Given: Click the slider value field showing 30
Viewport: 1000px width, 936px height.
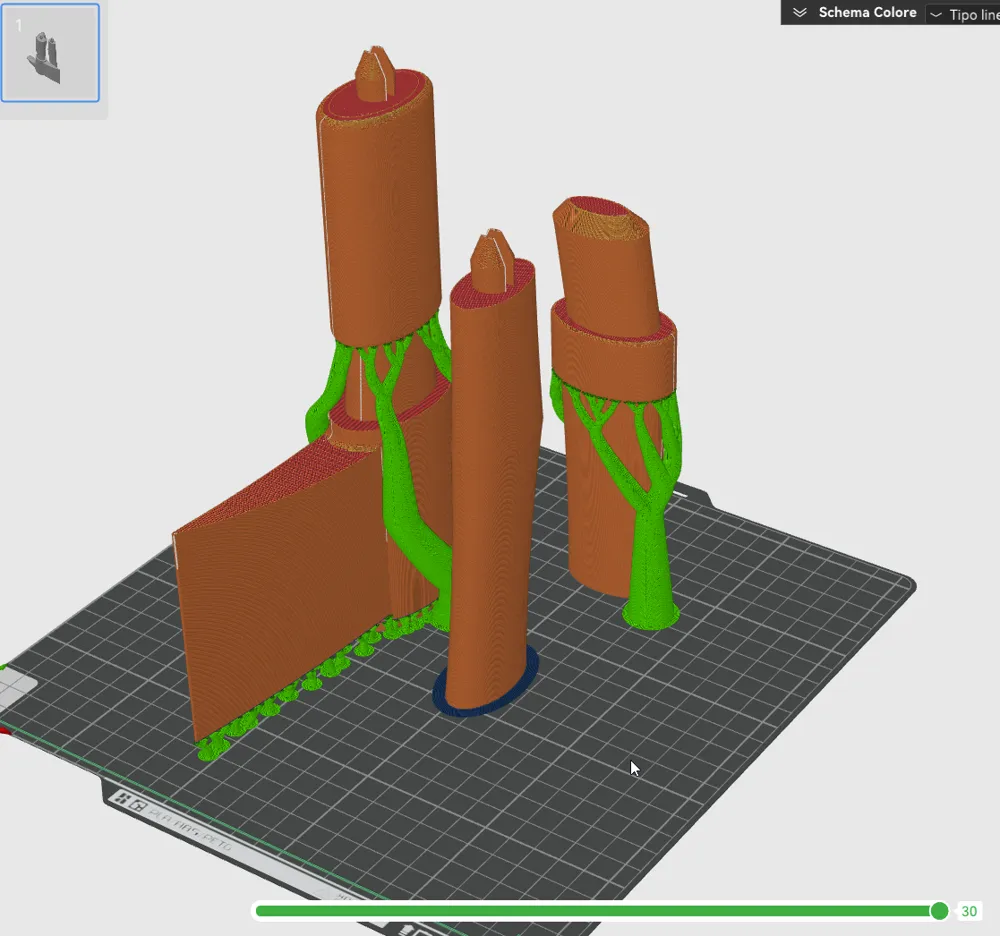Looking at the screenshot, I should click(969, 911).
